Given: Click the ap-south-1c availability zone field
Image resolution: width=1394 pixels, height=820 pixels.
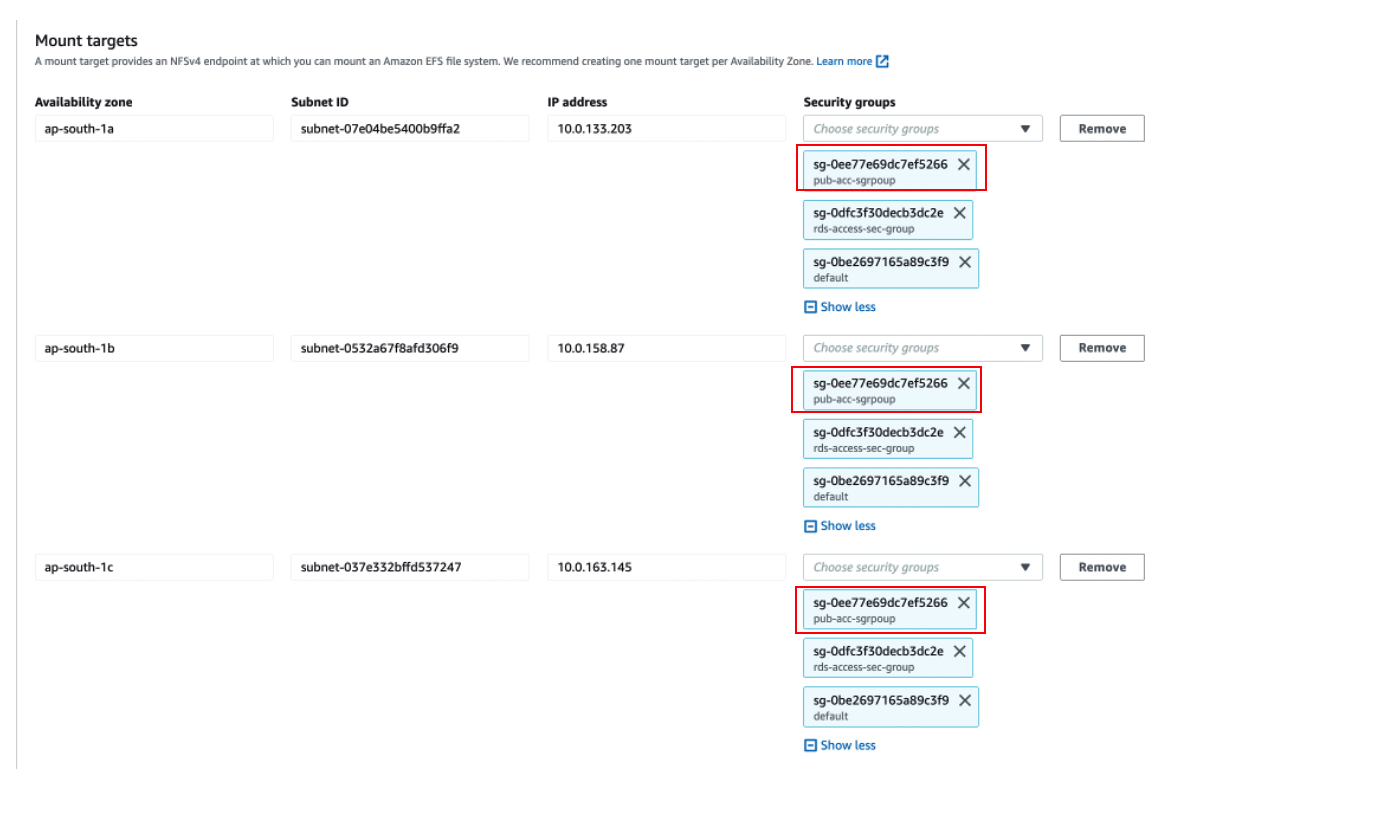Looking at the screenshot, I should pos(154,567).
